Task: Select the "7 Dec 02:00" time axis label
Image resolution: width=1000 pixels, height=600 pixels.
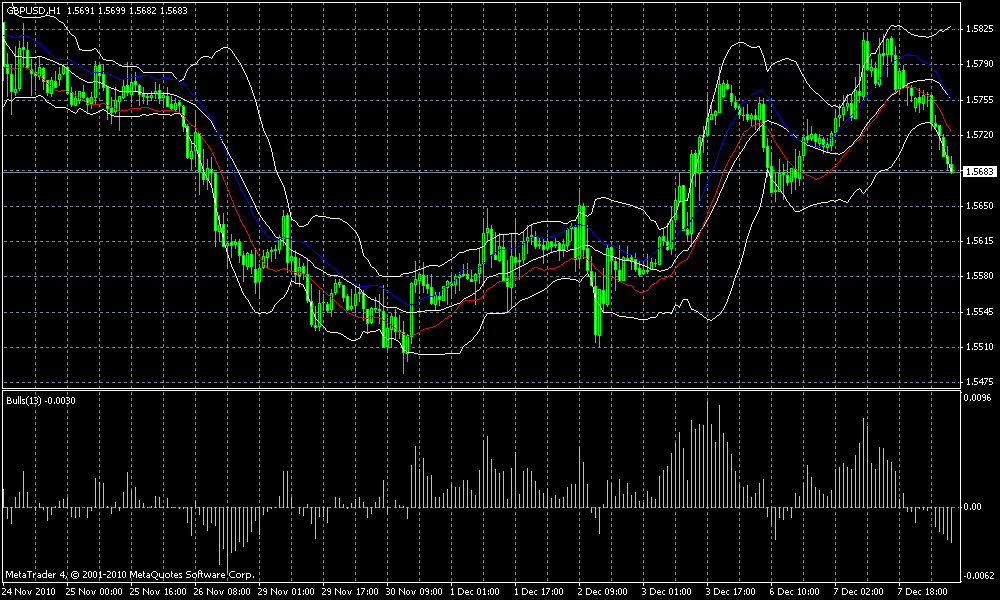Action: pos(858,592)
